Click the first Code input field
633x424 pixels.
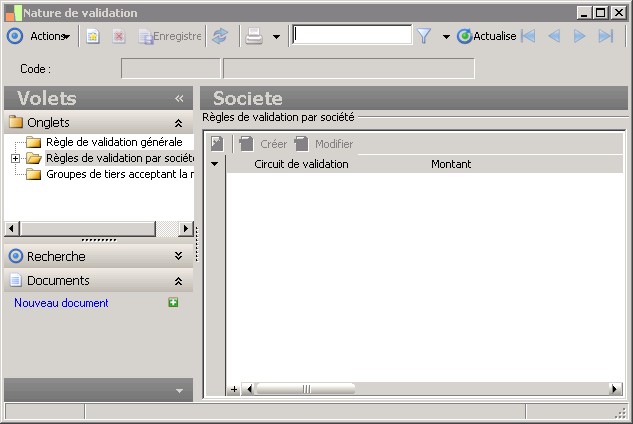tap(171, 68)
